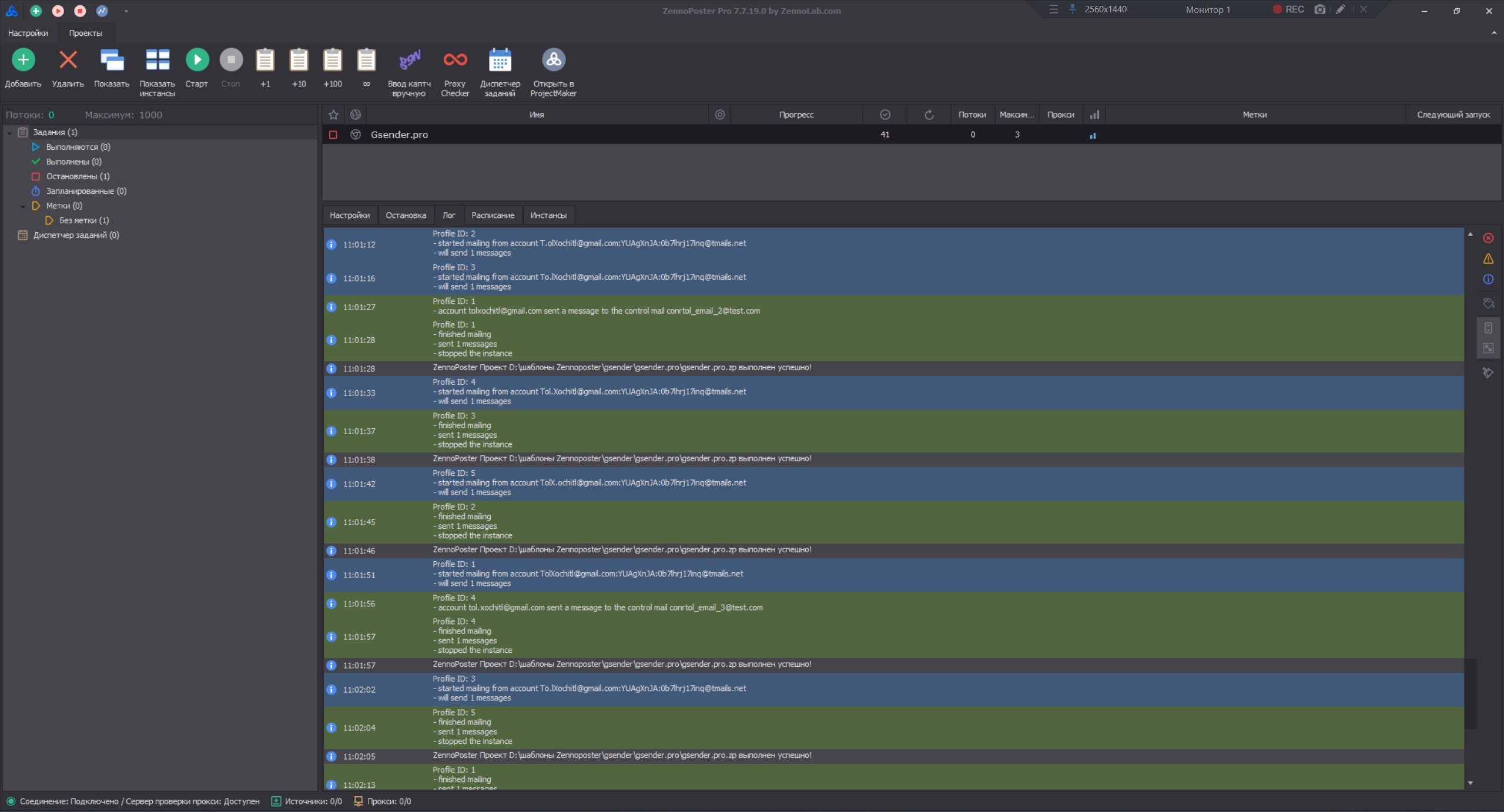Click Источники: 0/0 status bar entry
The image size is (1504, 812).
pyautogui.click(x=307, y=801)
